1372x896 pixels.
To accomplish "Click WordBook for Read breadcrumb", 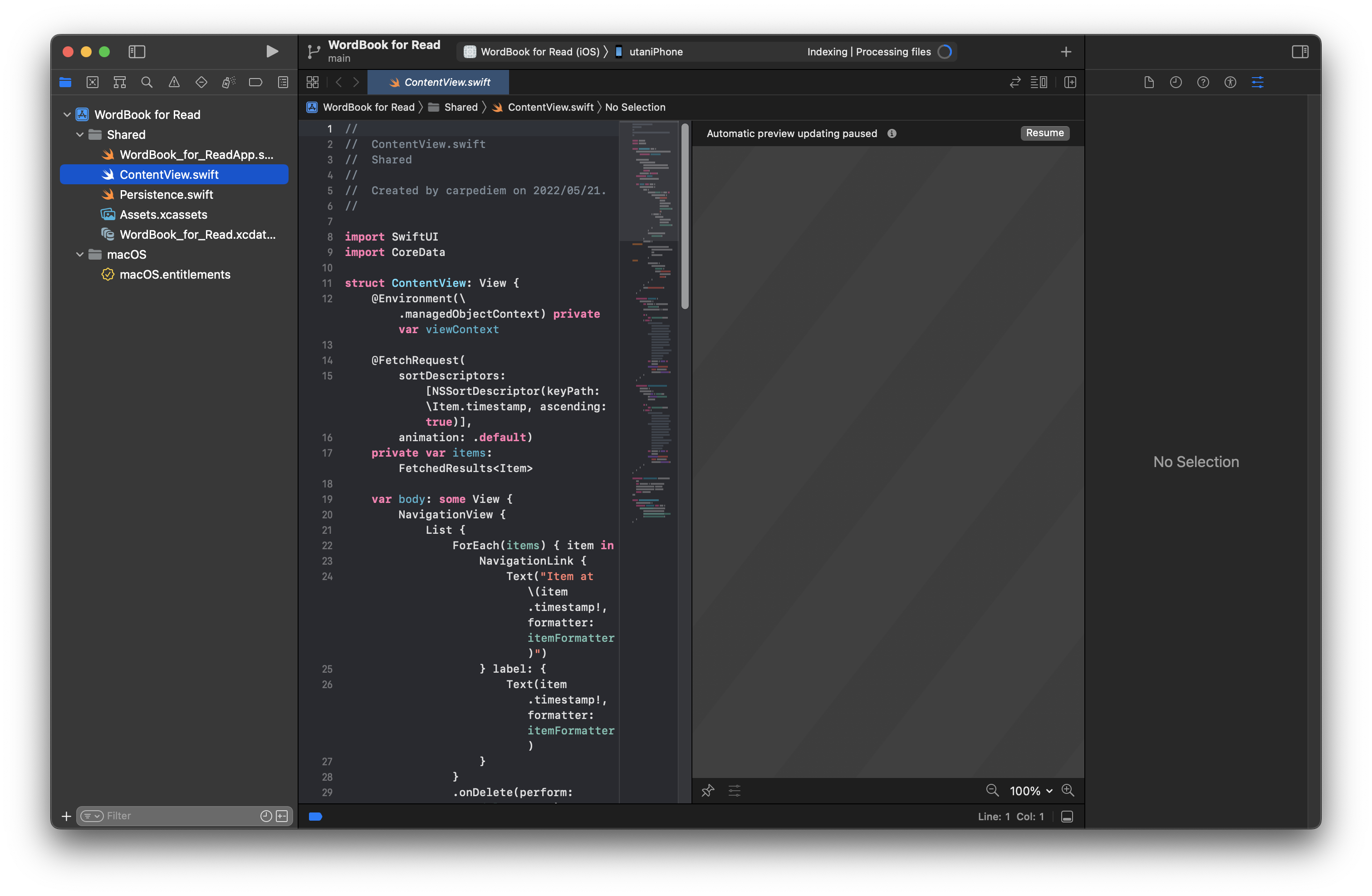I will [x=361, y=107].
